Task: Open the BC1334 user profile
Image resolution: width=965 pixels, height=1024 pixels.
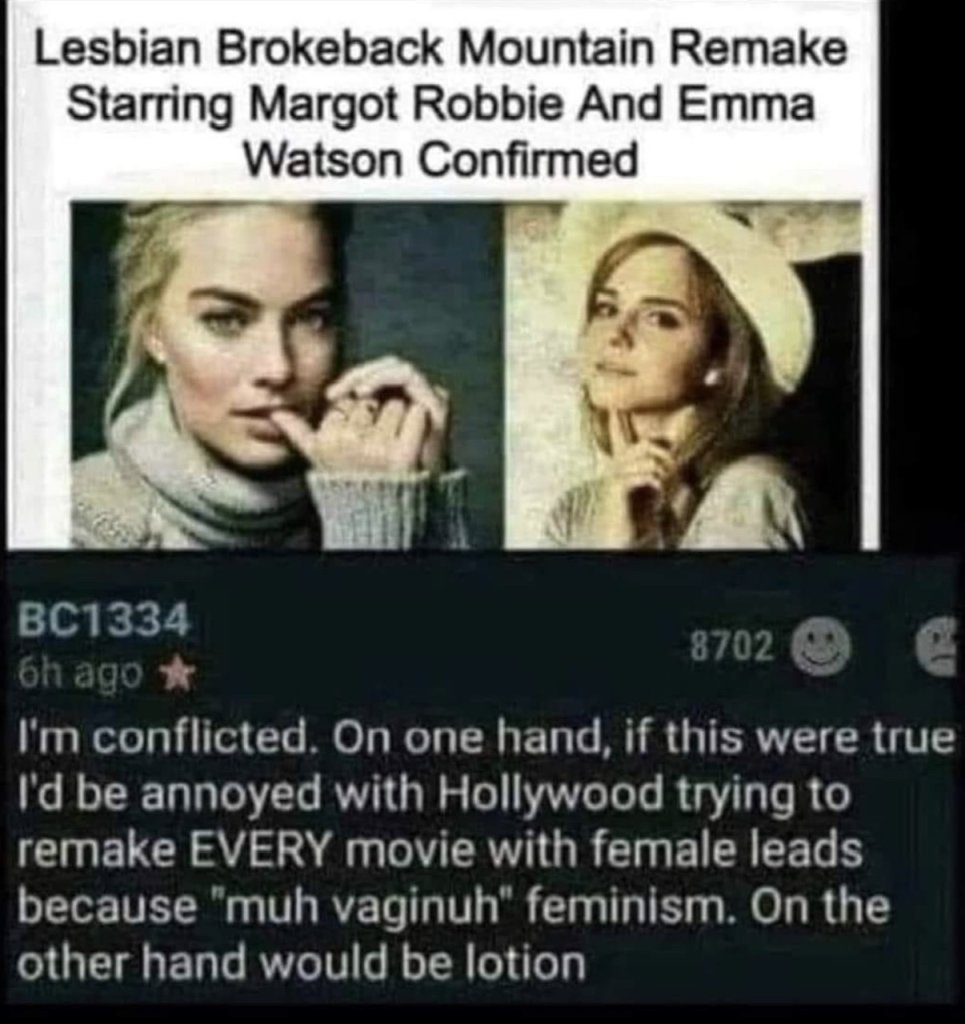Action: [x=105, y=620]
